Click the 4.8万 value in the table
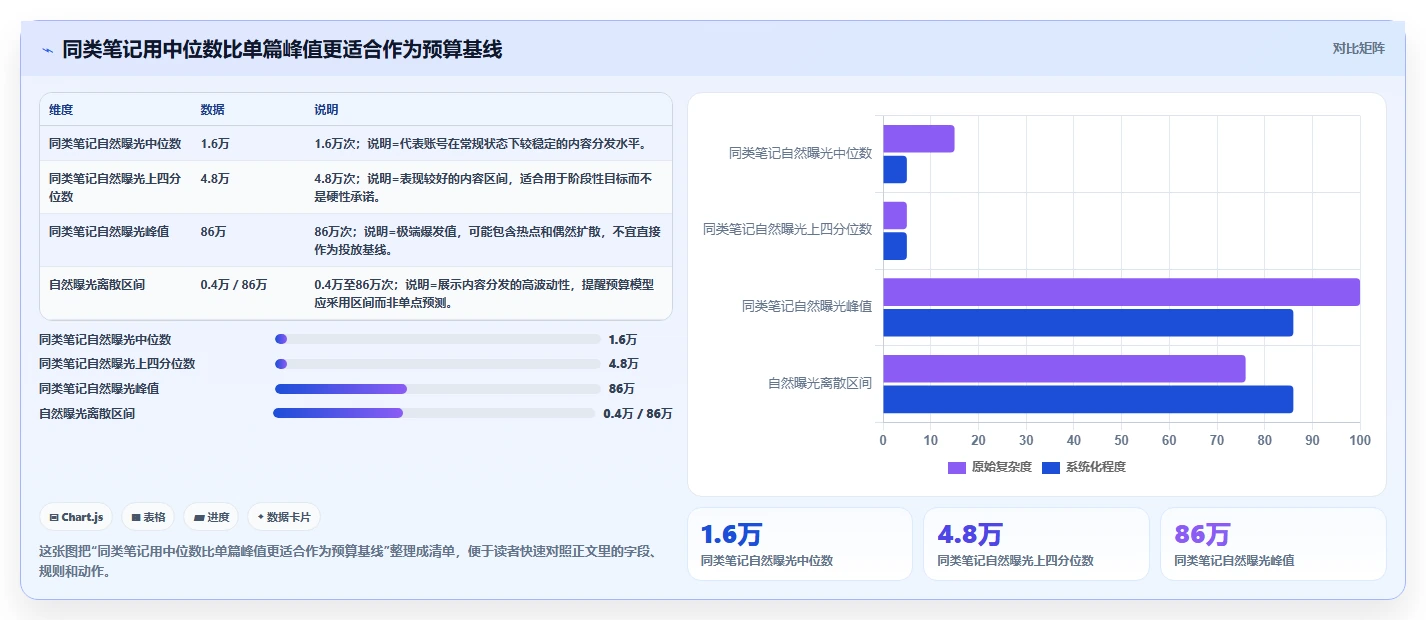Viewport: 1426px width, 620px height. coord(215,179)
